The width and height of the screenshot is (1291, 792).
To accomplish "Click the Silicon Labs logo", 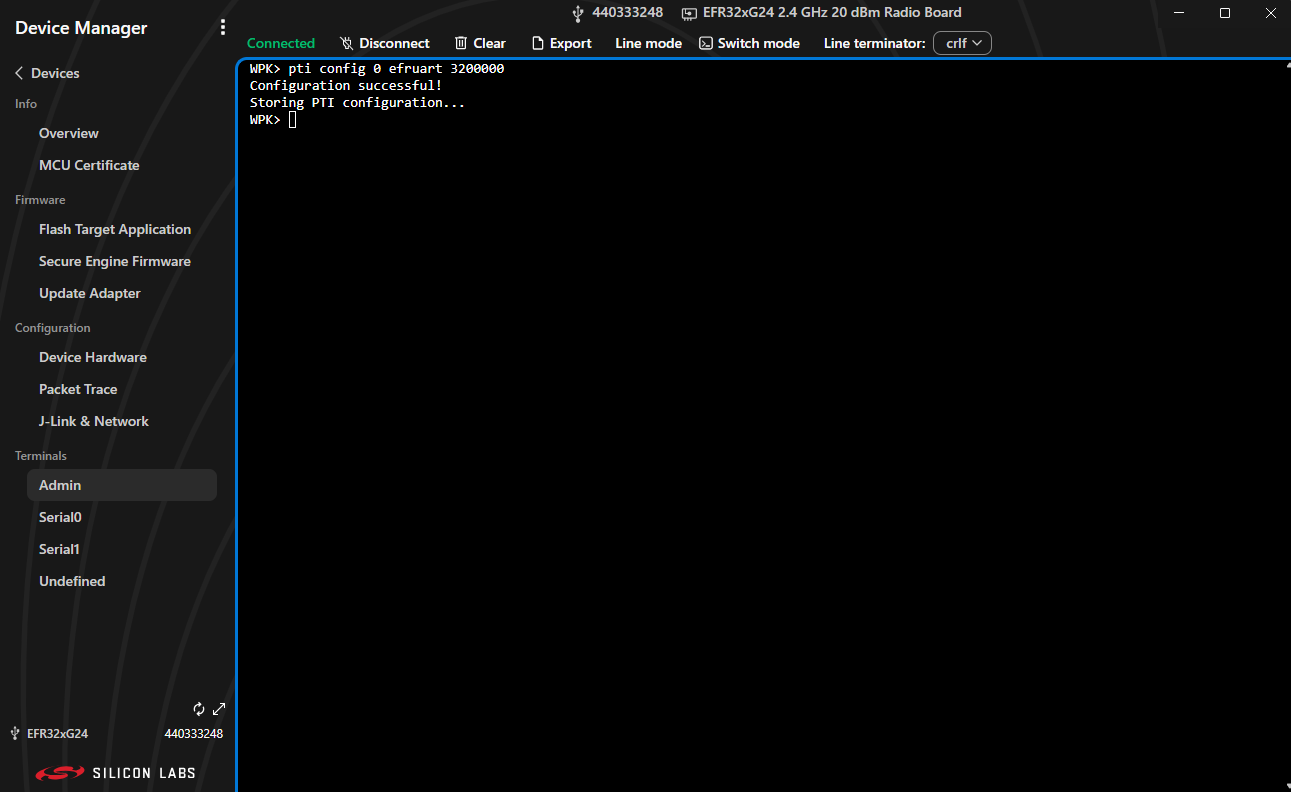I will (x=115, y=773).
